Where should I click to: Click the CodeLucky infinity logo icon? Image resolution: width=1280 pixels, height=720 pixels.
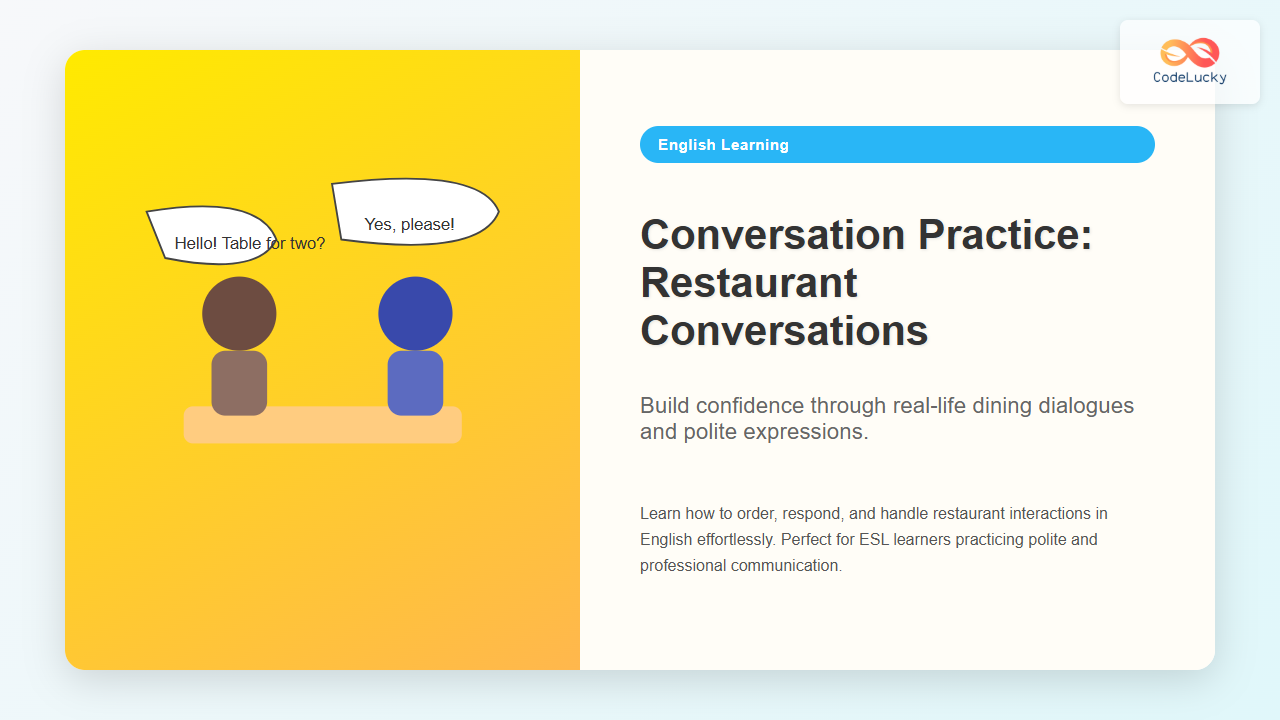coord(1189,52)
